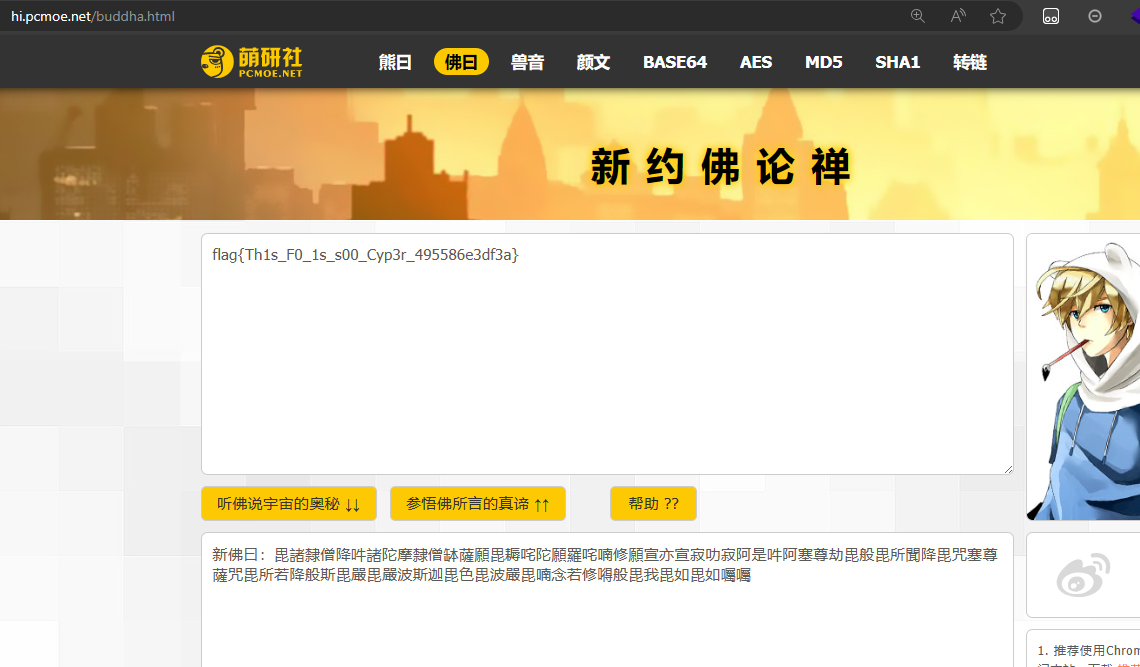Open the 转链 page

970,63
